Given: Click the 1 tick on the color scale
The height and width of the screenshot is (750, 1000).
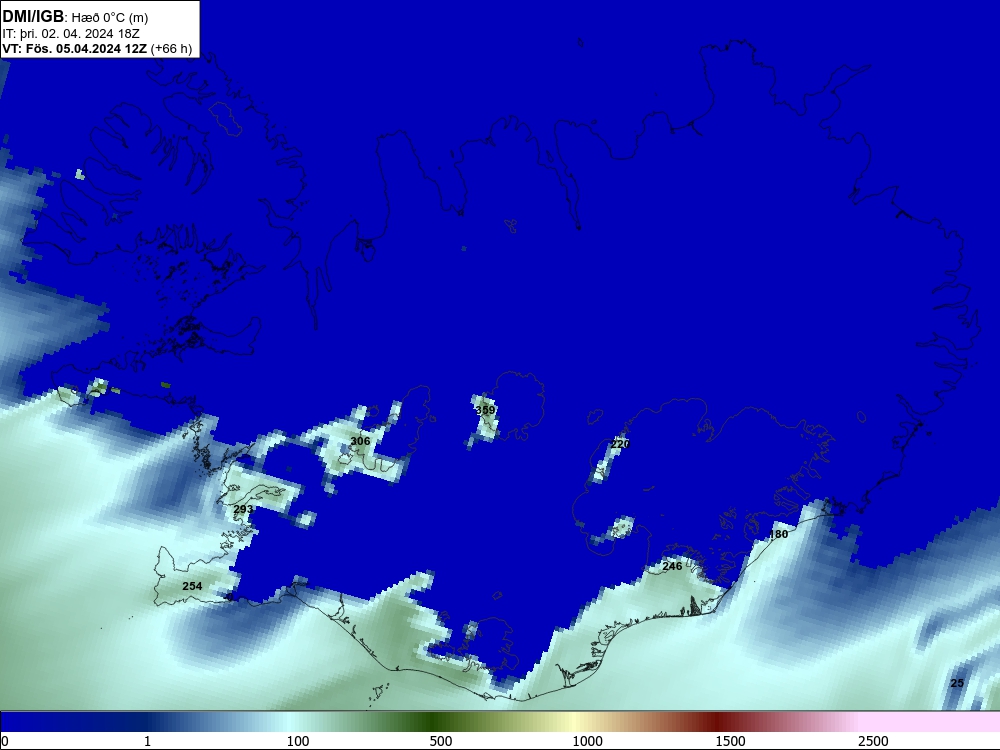Looking at the screenshot, I should tap(147, 741).
